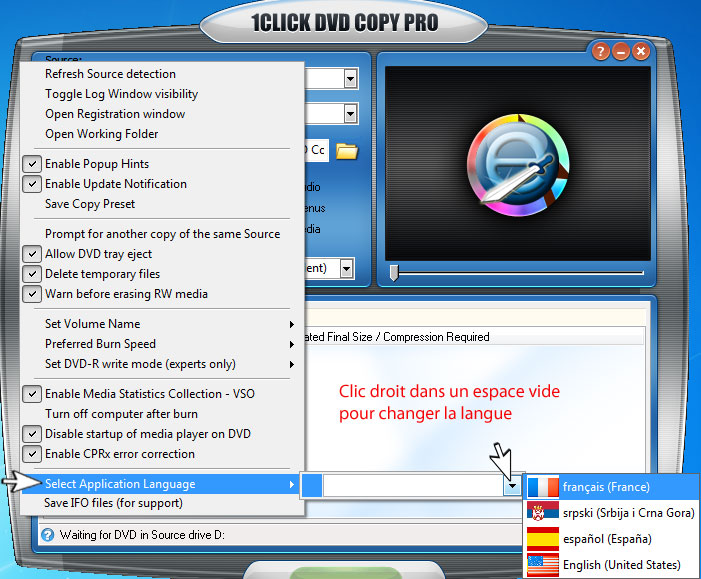Viewport: 701px width, 579px height.
Task: Disable Media Statistics Collection - VSO
Action: tap(32, 394)
